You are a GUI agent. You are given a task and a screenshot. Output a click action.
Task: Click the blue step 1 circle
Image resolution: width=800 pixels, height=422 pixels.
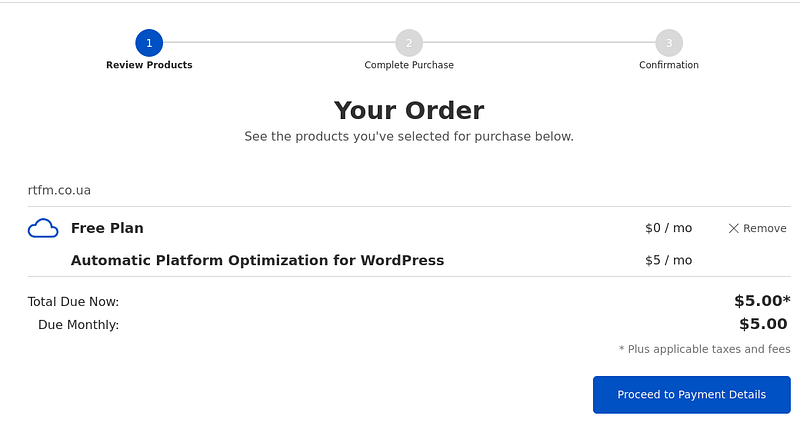click(149, 43)
